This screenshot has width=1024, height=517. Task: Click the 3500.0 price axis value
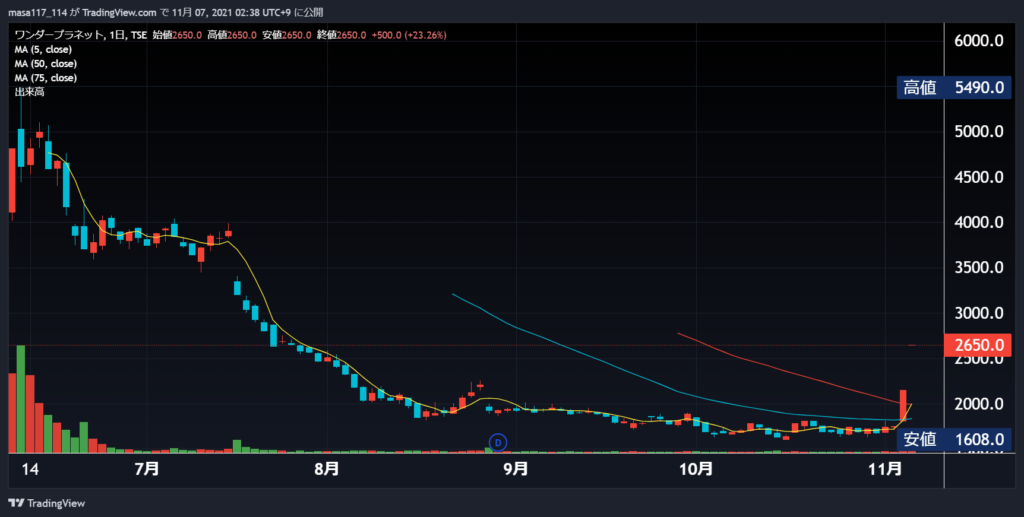click(979, 267)
